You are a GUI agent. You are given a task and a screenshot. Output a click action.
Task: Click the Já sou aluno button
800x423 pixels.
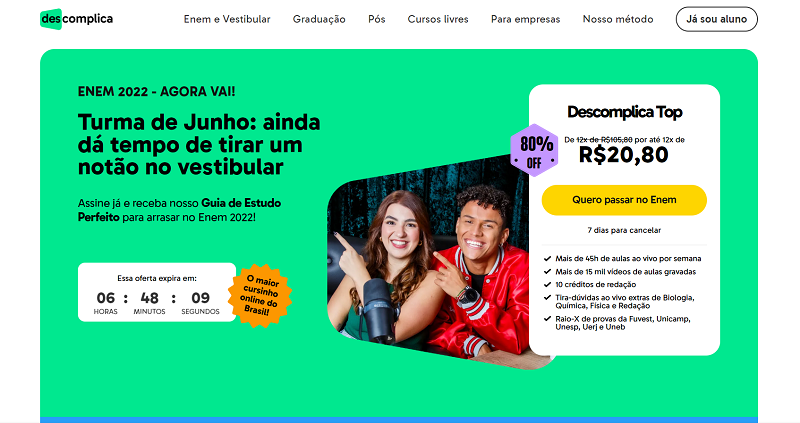tap(716, 19)
